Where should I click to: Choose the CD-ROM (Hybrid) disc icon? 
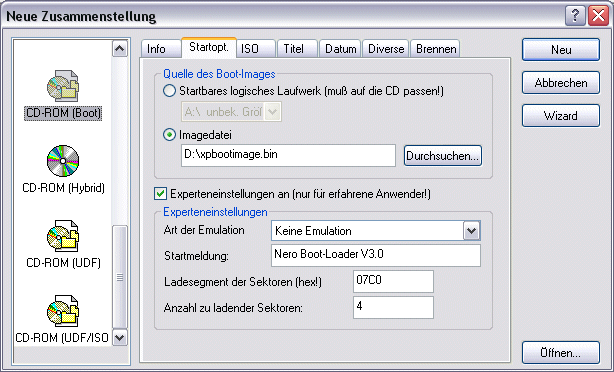tap(63, 161)
